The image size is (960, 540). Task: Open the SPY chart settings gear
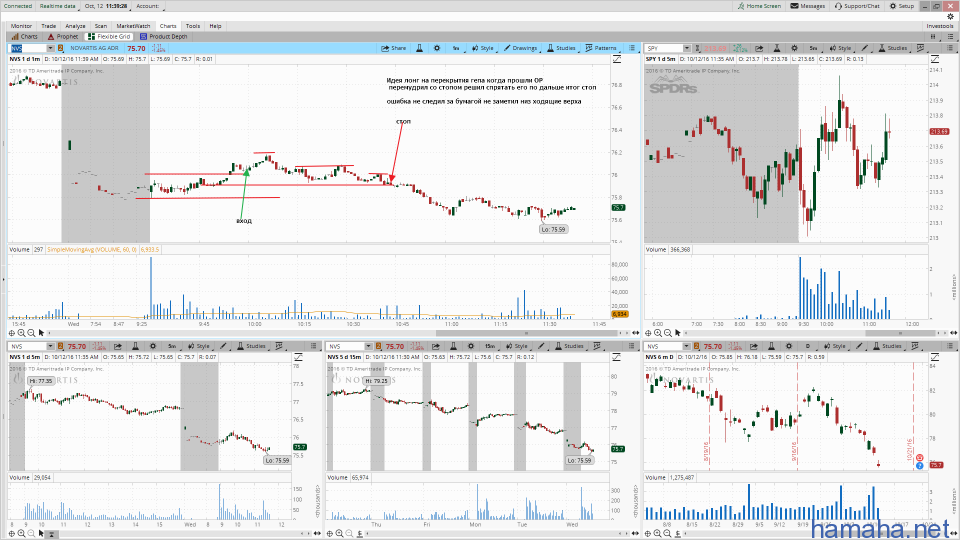pyautogui.click(x=794, y=48)
